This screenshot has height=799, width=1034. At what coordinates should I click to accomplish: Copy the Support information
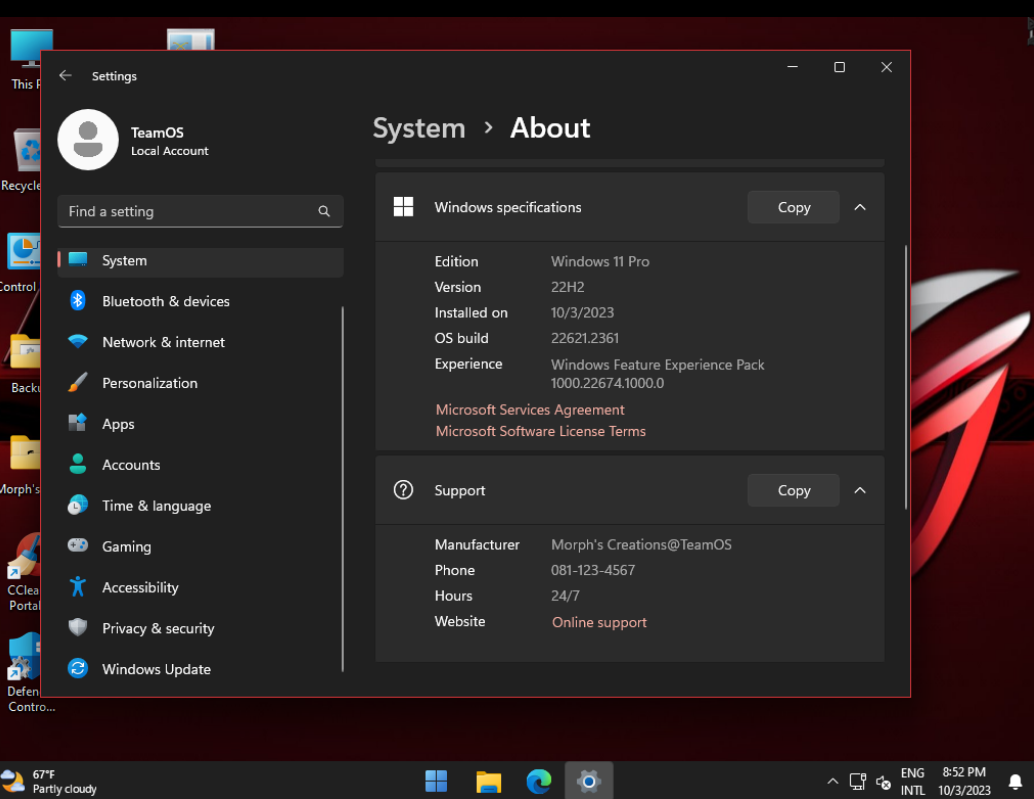pos(793,490)
